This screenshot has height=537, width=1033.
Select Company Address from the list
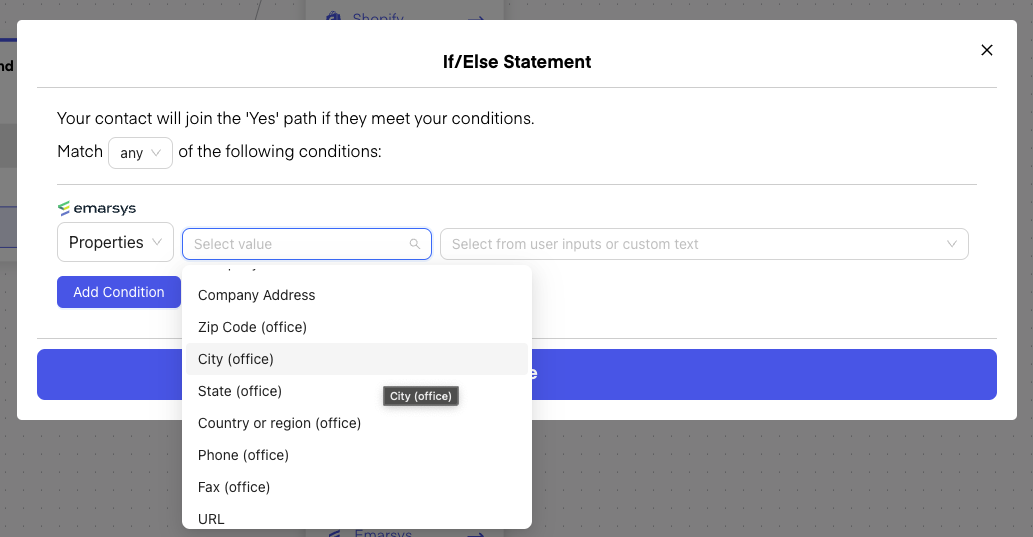point(257,295)
